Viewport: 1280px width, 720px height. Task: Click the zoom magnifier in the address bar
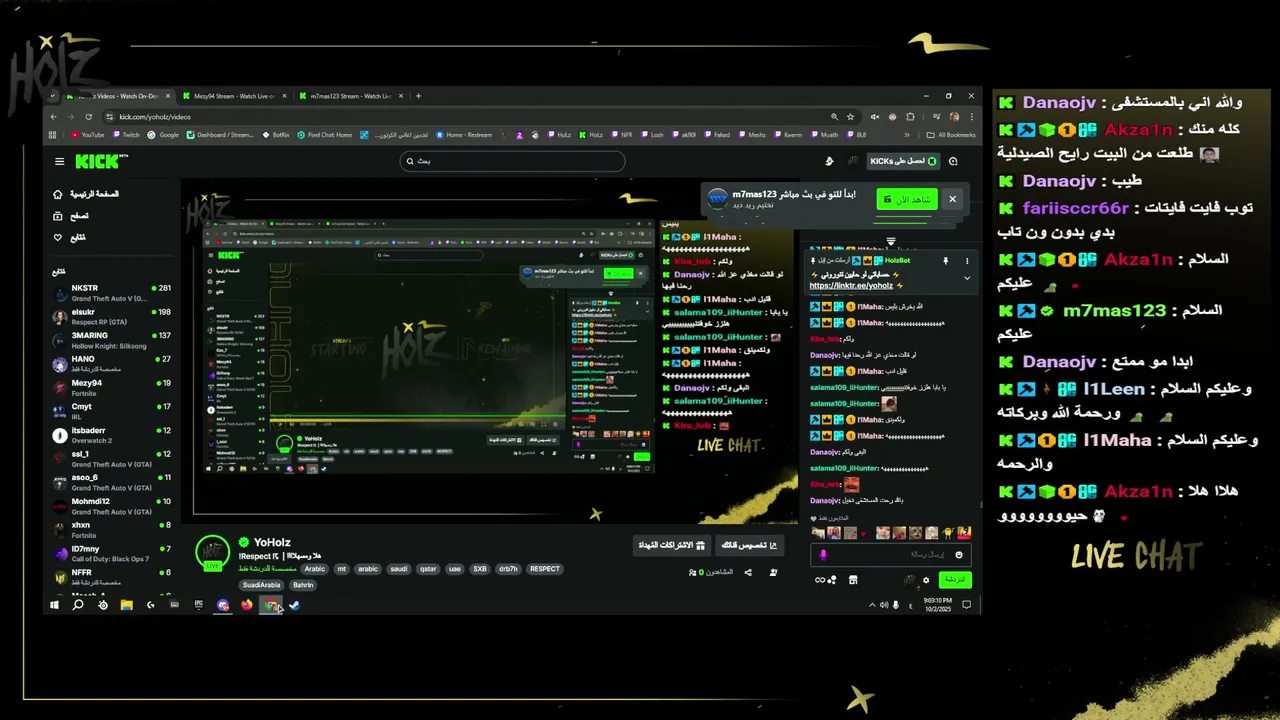coord(834,117)
